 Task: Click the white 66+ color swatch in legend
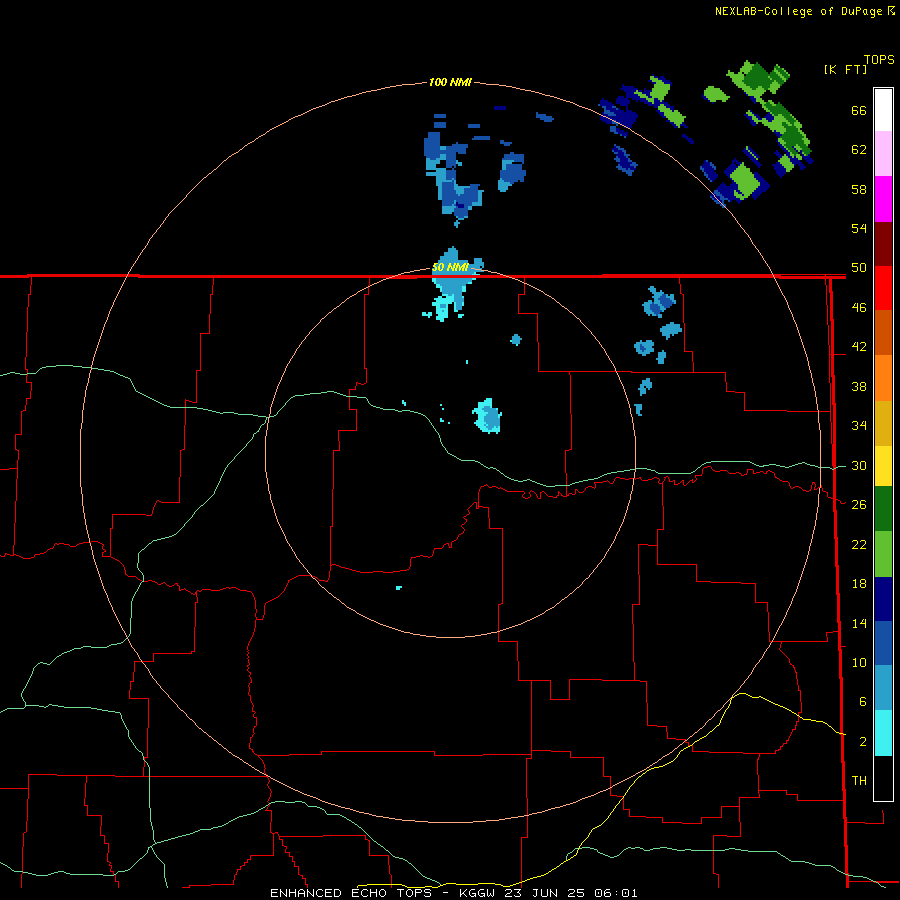point(883,110)
